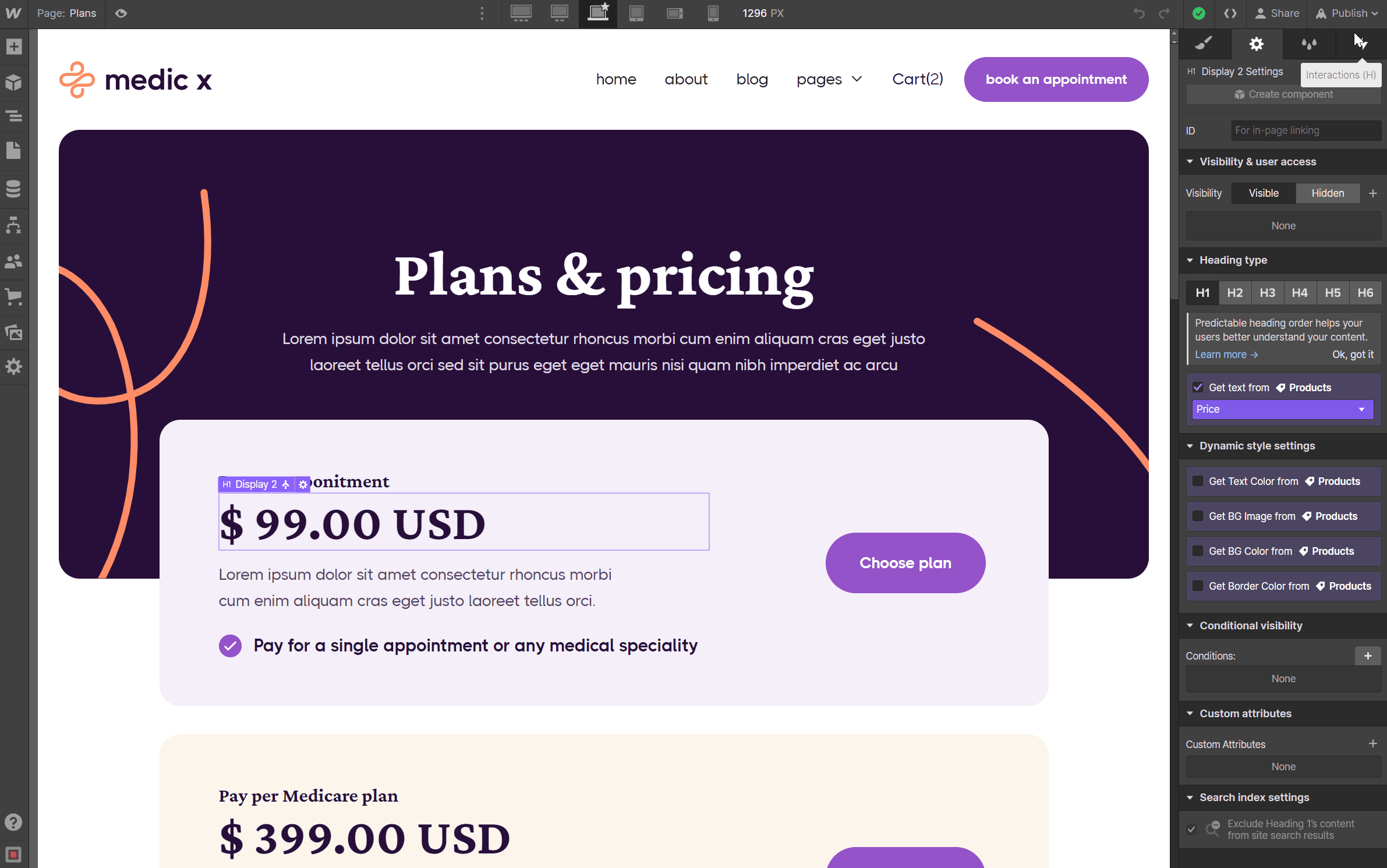The height and width of the screenshot is (868, 1387).
Task: Collapse the Dynamic style settings section
Action: (1191, 446)
